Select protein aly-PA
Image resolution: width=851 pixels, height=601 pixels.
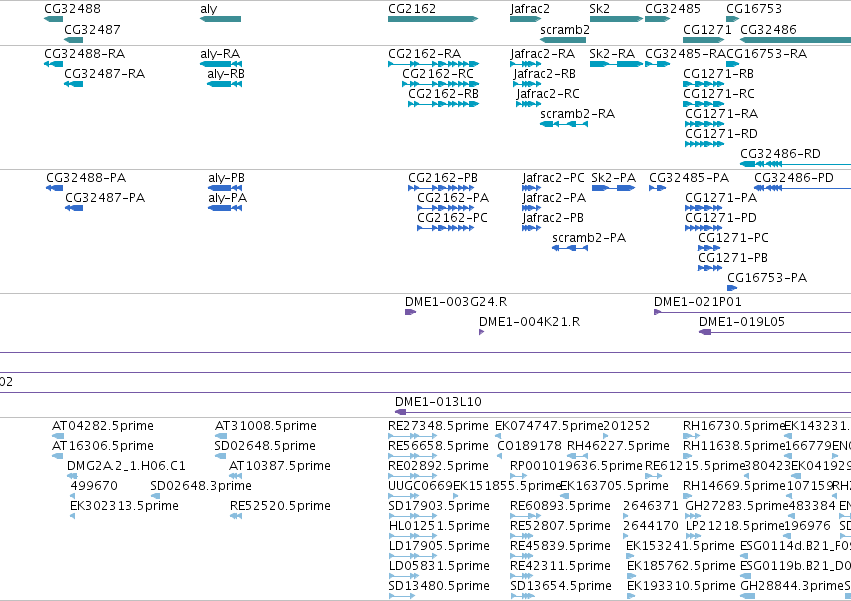pyautogui.click(x=225, y=208)
